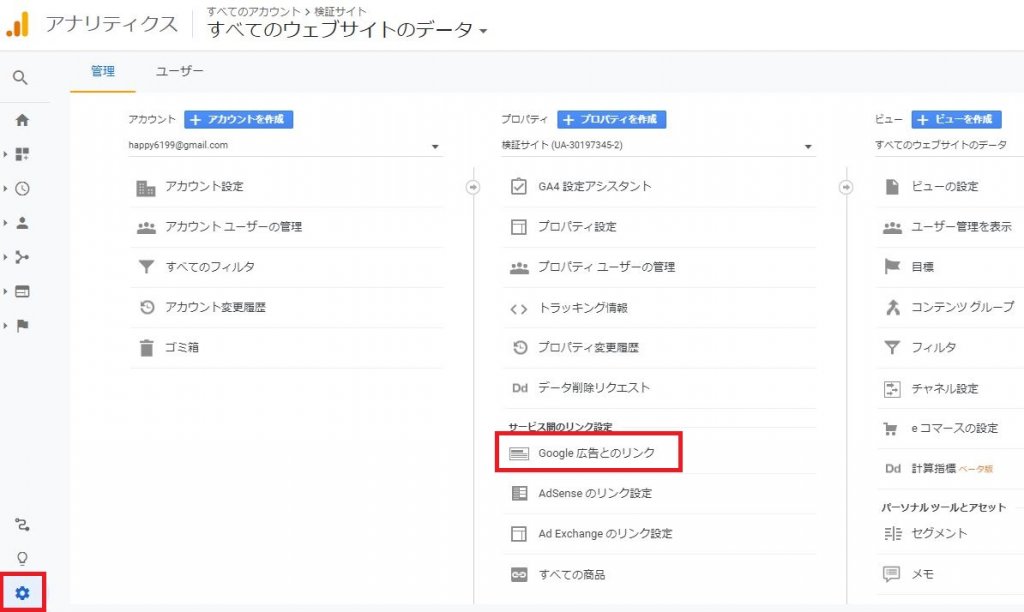Click the アカウント設定 building icon
This screenshot has width=1024, height=612.
click(146, 188)
